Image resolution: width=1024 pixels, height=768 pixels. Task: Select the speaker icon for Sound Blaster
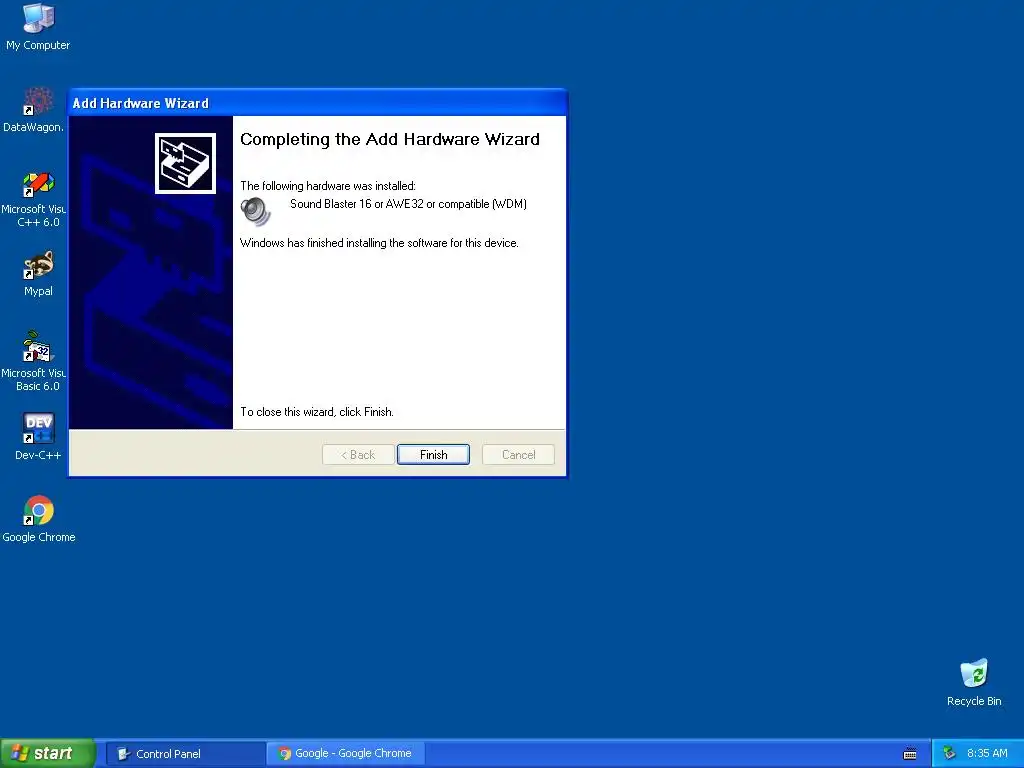point(255,211)
